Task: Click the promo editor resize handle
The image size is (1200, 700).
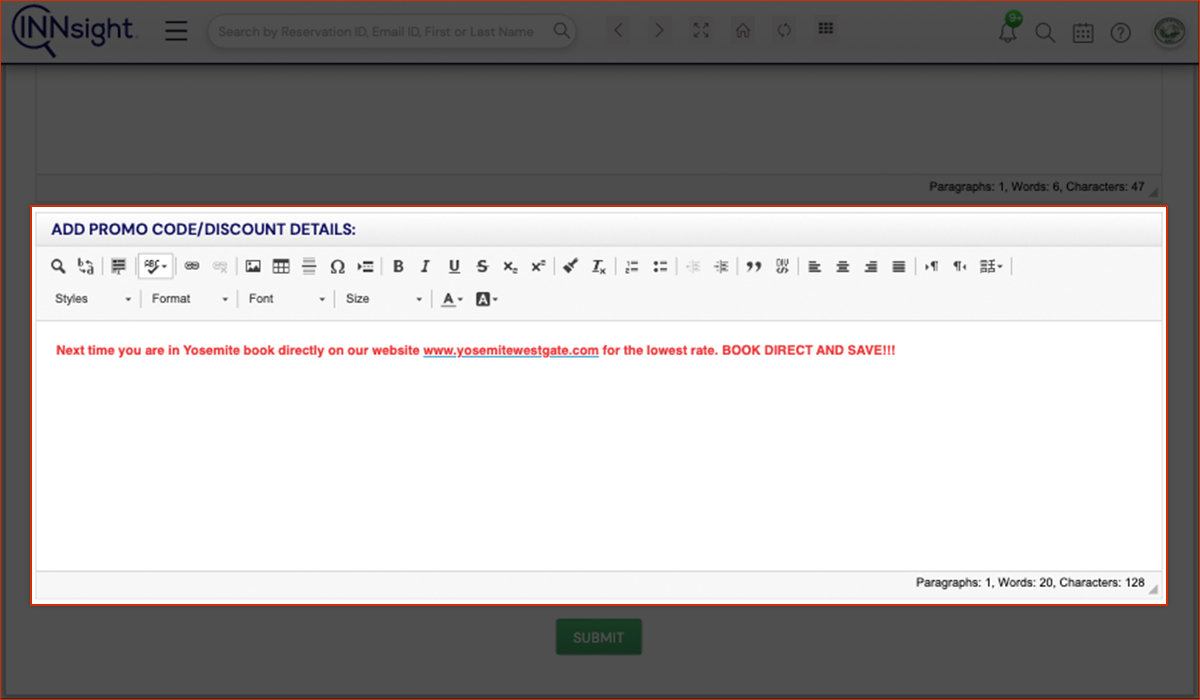Action: click(x=1154, y=589)
